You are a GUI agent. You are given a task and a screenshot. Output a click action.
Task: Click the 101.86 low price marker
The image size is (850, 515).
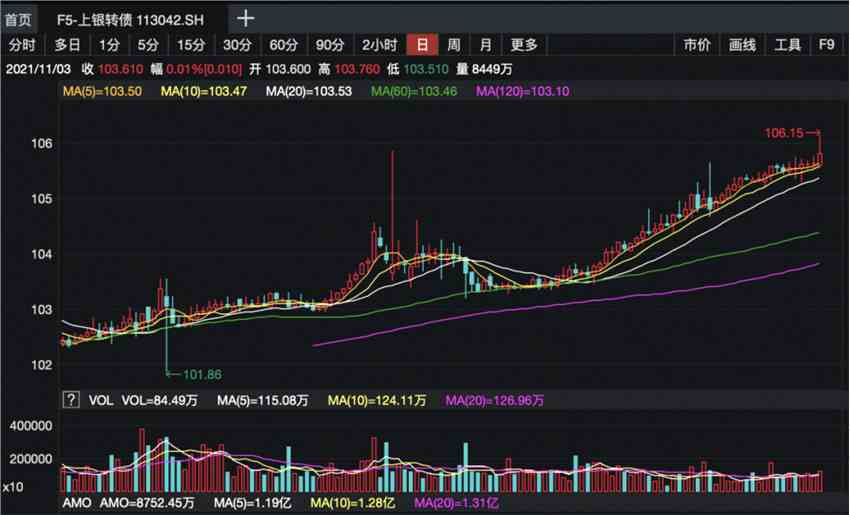[x=203, y=375]
